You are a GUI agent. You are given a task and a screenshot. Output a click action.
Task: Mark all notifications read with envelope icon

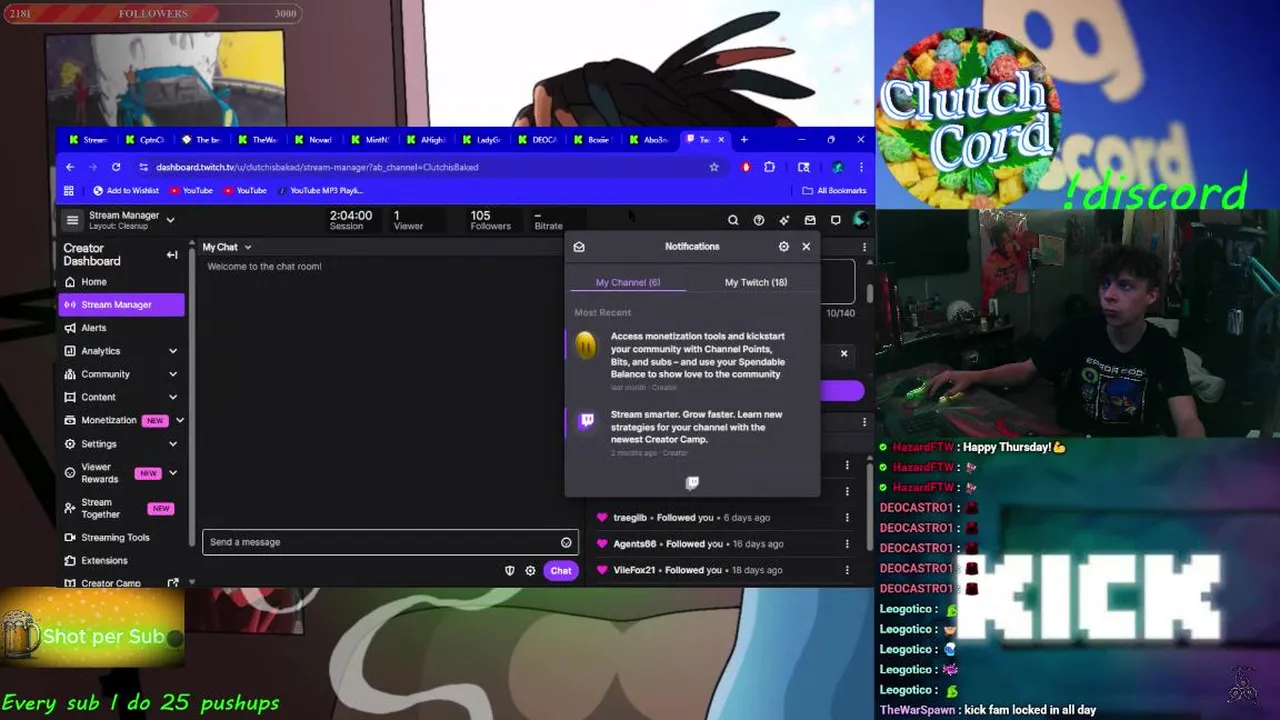point(579,246)
